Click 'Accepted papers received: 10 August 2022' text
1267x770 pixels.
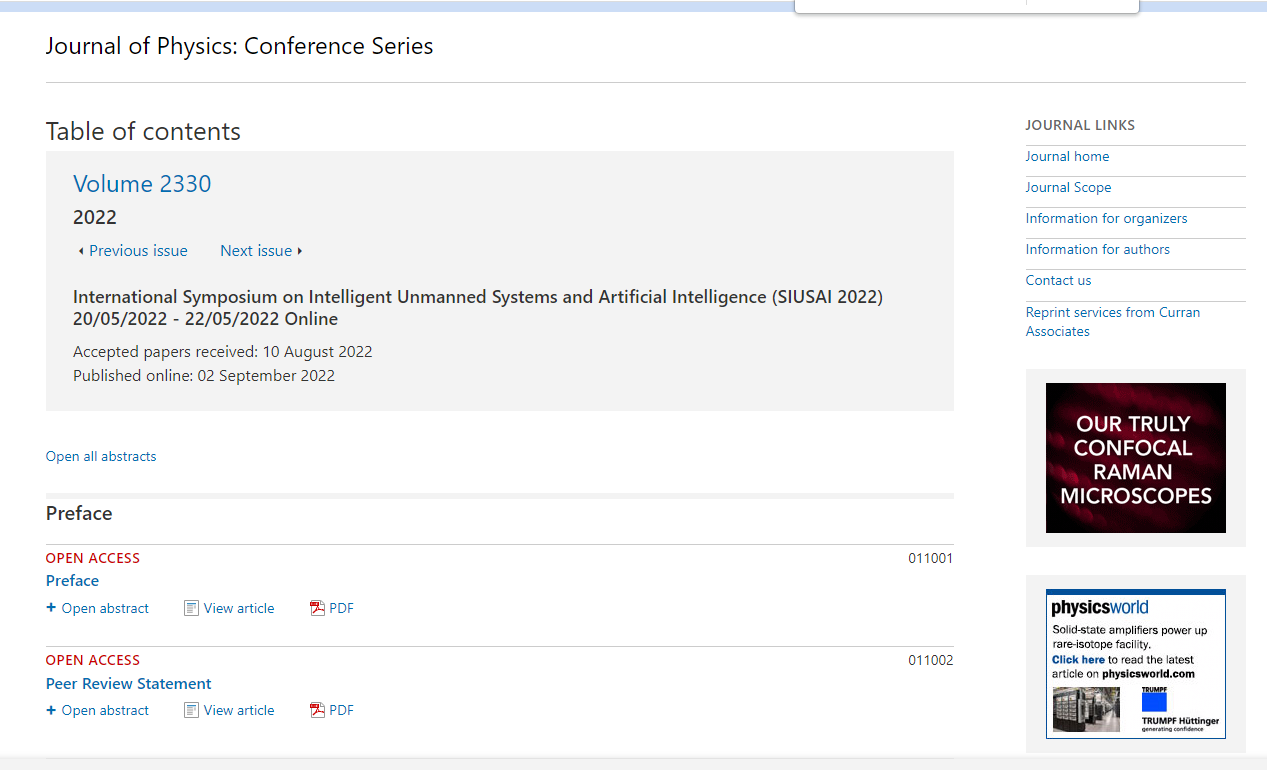222,352
